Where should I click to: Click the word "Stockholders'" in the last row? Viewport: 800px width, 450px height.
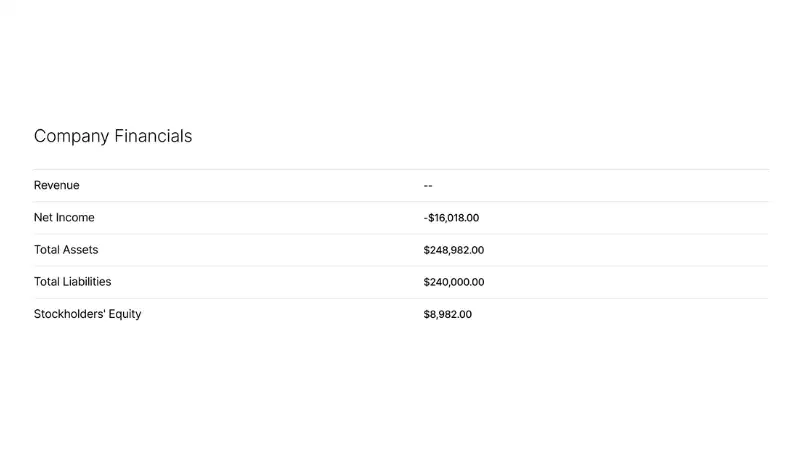(69, 314)
